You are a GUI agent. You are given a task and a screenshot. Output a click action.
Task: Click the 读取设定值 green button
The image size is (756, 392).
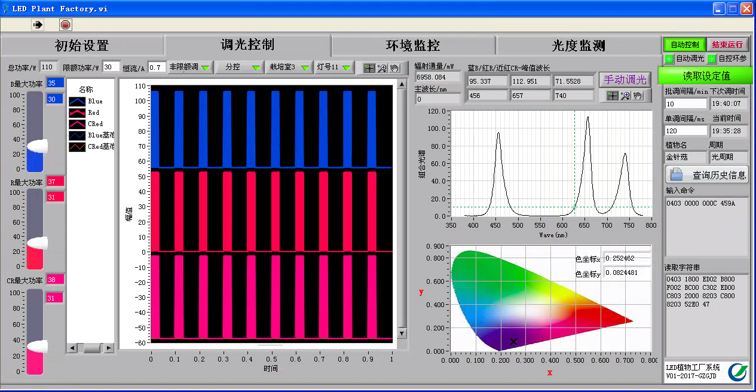[706, 76]
